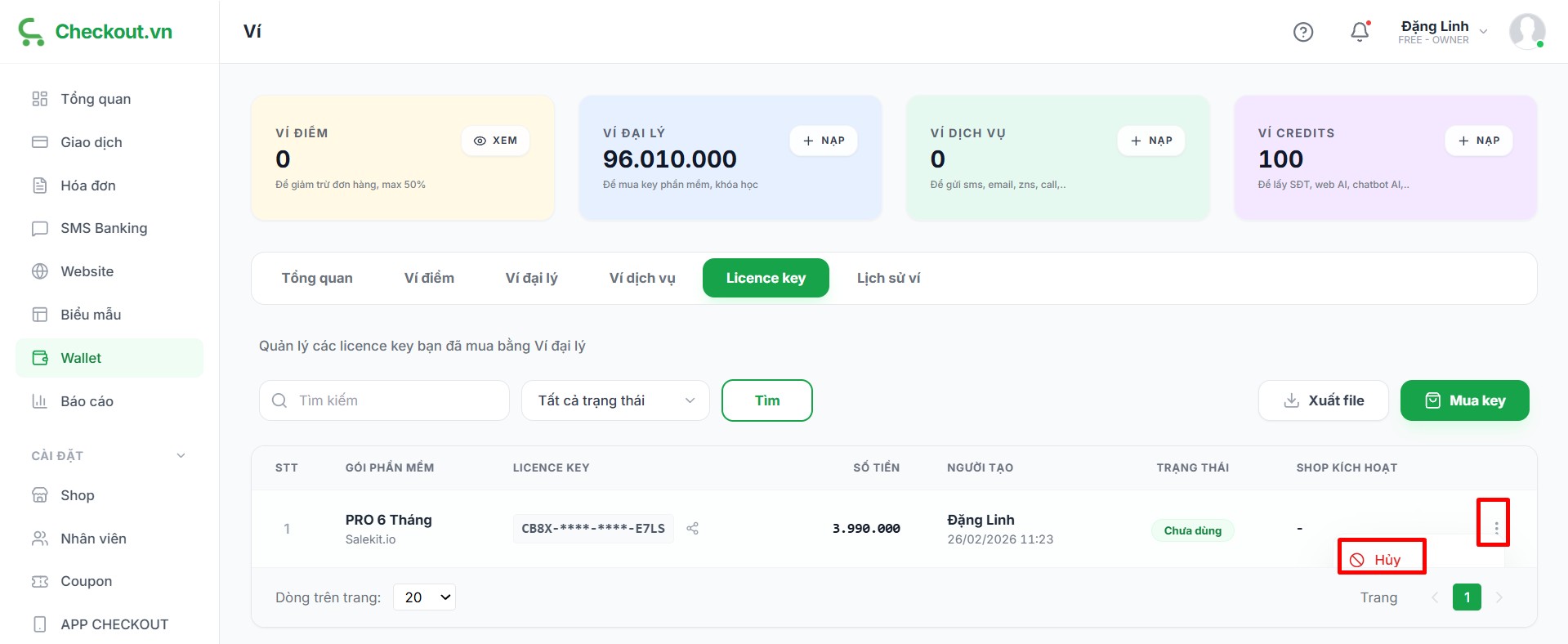Collapse the CÀI ĐẶT section

tap(181, 456)
